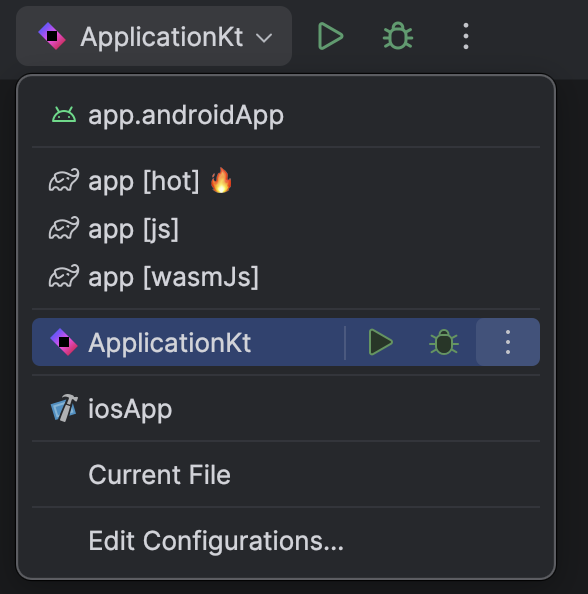The height and width of the screenshot is (594, 588).
Task: Choose the app [wasmJs] configuration
Action: [x=286, y=277]
